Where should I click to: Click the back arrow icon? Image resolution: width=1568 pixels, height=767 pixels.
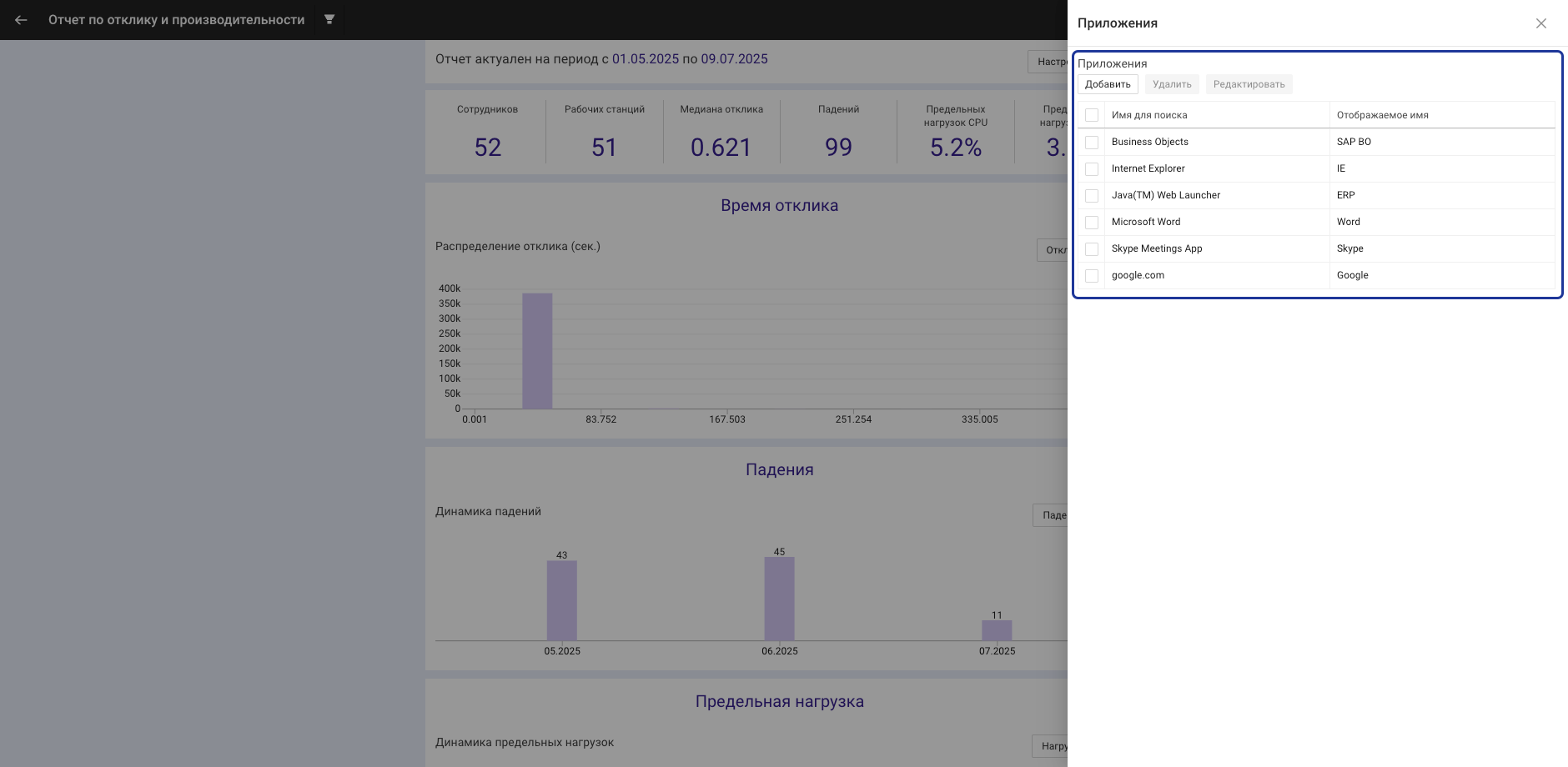[21, 20]
